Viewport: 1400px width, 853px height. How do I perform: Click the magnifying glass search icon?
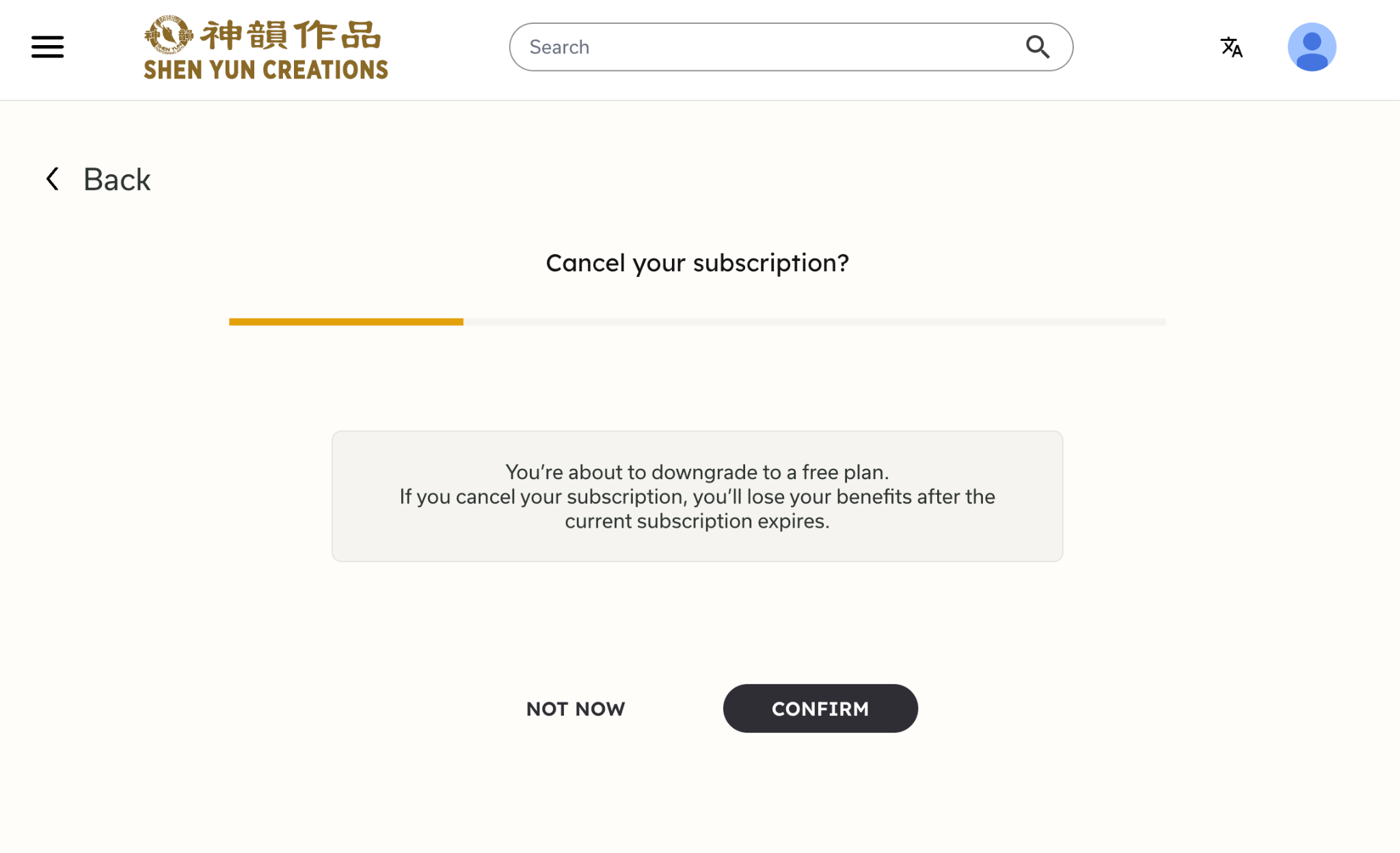click(1037, 47)
